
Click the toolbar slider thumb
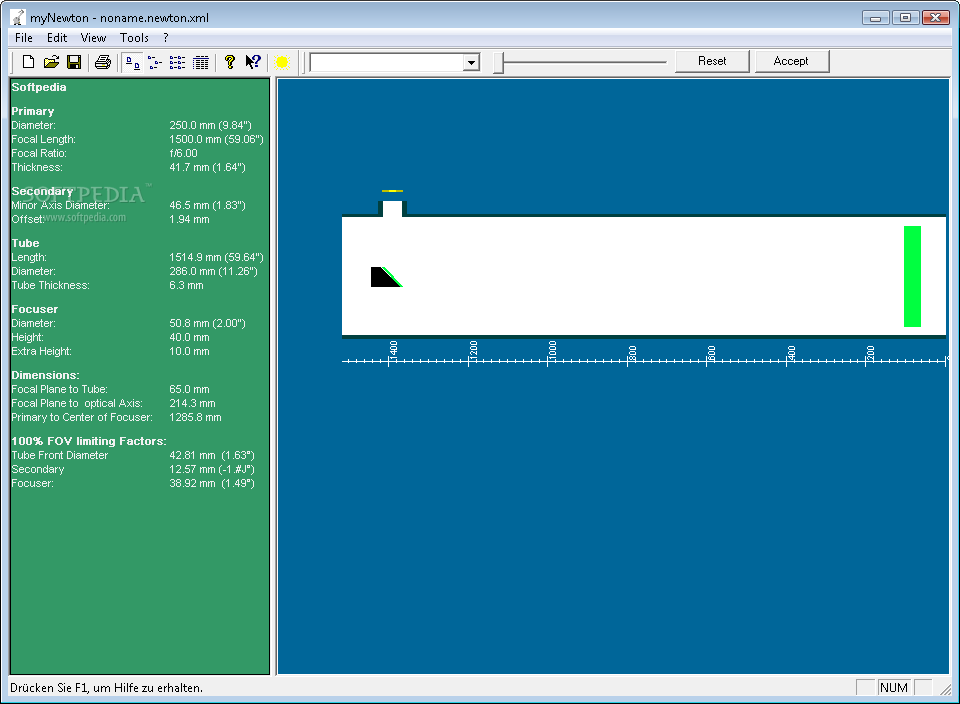[498, 62]
